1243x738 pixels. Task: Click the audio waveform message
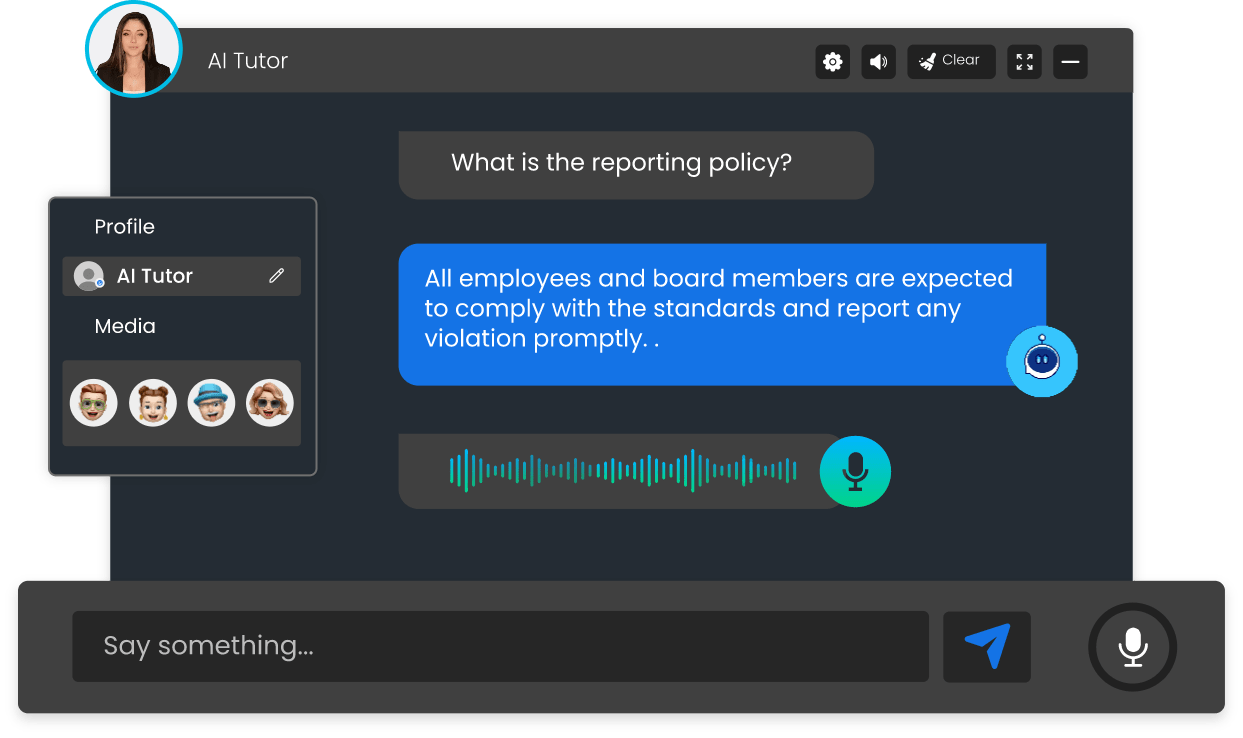coord(622,471)
